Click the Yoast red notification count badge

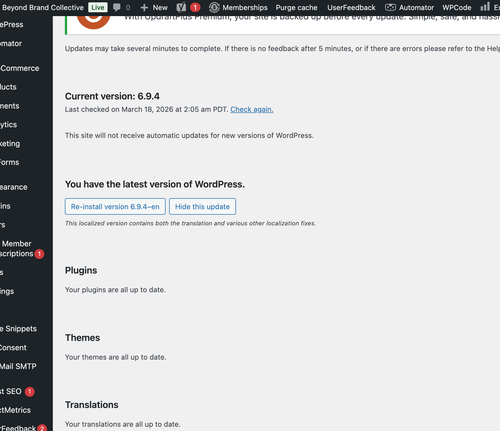point(195,7)
